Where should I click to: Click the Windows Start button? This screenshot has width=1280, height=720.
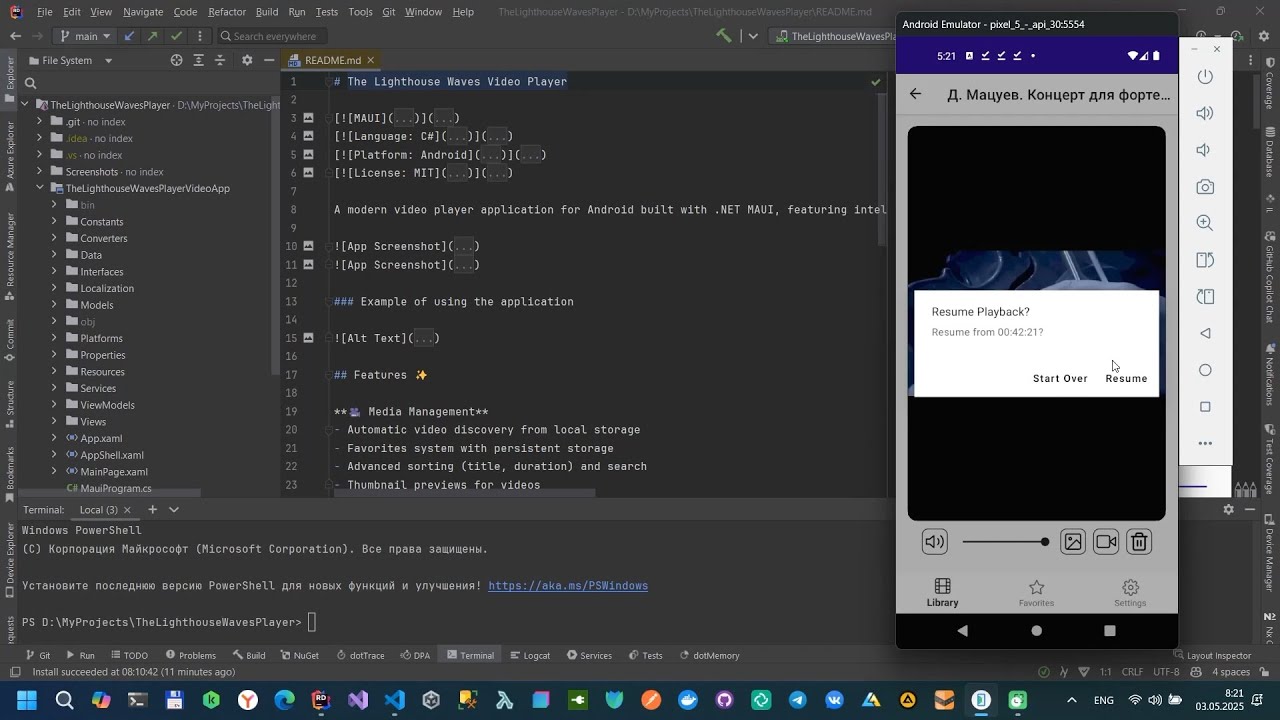tap(26, 700)
